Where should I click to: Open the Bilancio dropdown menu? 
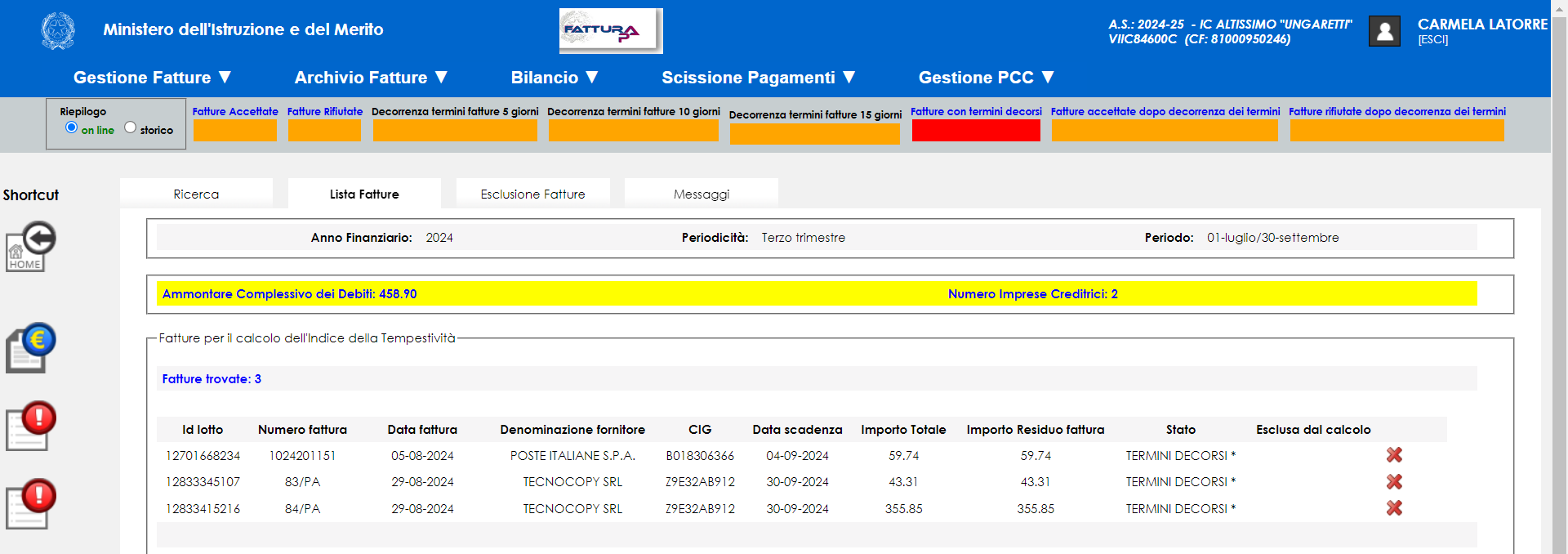click(x=555, y=78)
